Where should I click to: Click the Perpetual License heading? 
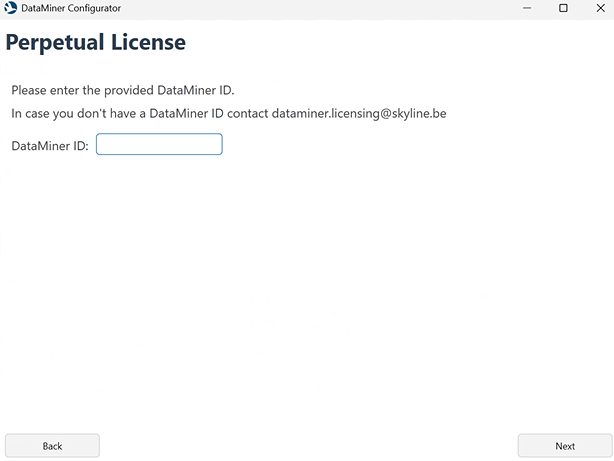point(96,42)
